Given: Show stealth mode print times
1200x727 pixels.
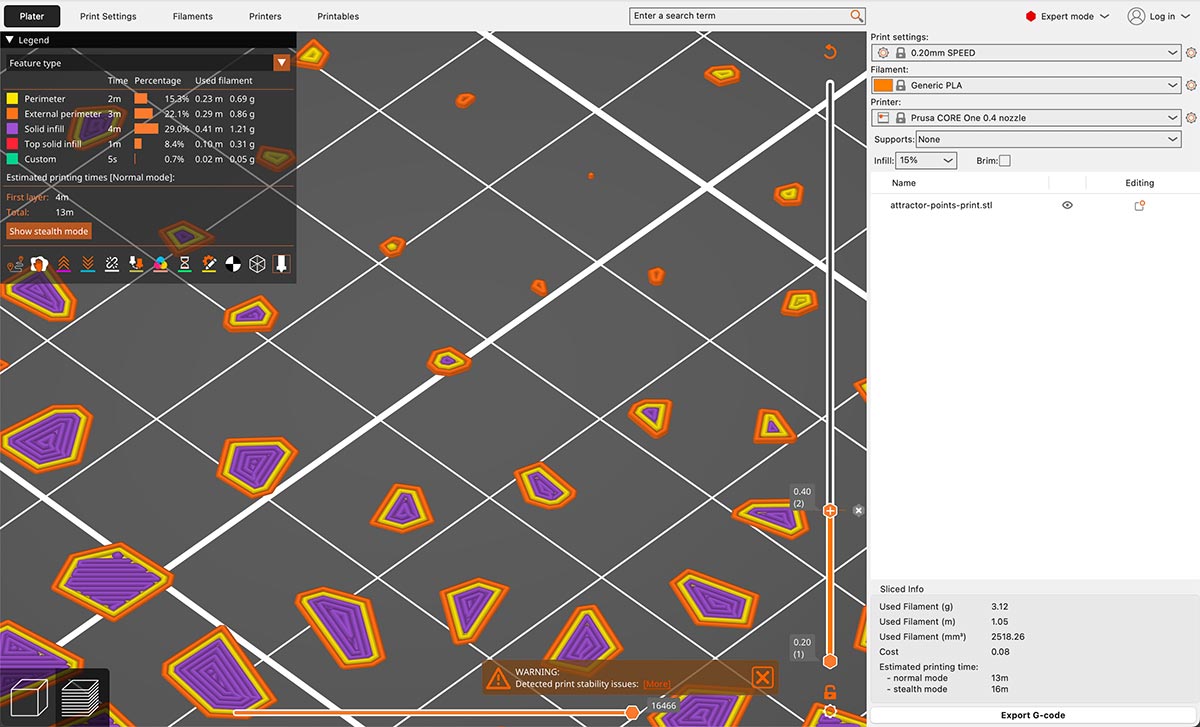Looking at the screenshot, I should click(49, 231).
